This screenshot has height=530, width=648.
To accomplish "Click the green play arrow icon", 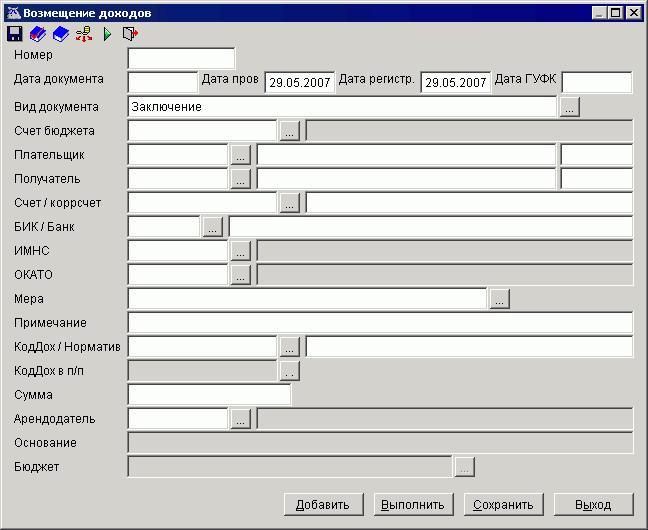I will point(107,34).
